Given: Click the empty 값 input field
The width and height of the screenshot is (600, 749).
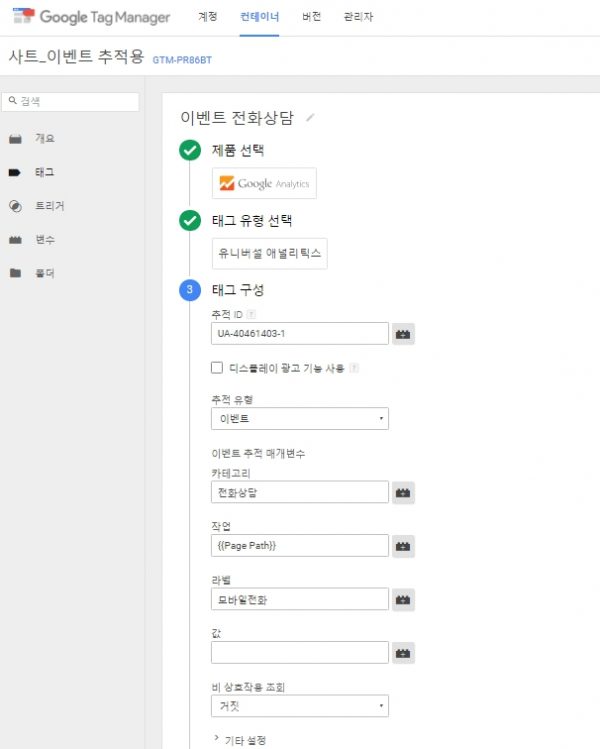Looking at the screenshot, I should tap(300, 653).
